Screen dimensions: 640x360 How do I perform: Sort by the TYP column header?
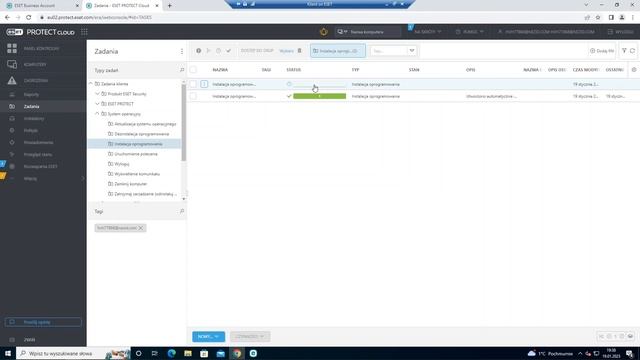click(x=356, y=70)
